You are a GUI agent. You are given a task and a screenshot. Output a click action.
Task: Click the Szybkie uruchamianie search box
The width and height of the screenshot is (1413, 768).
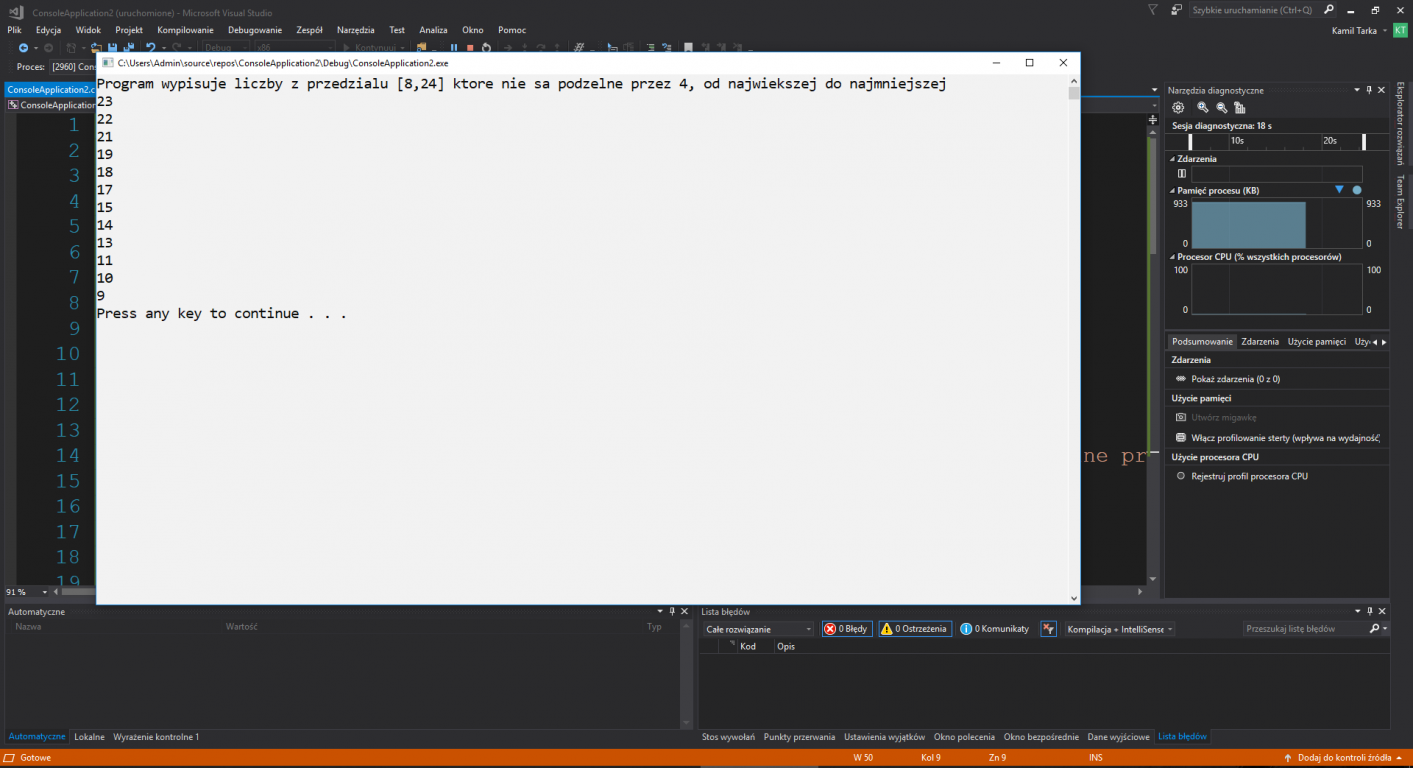click(1255, 9)
